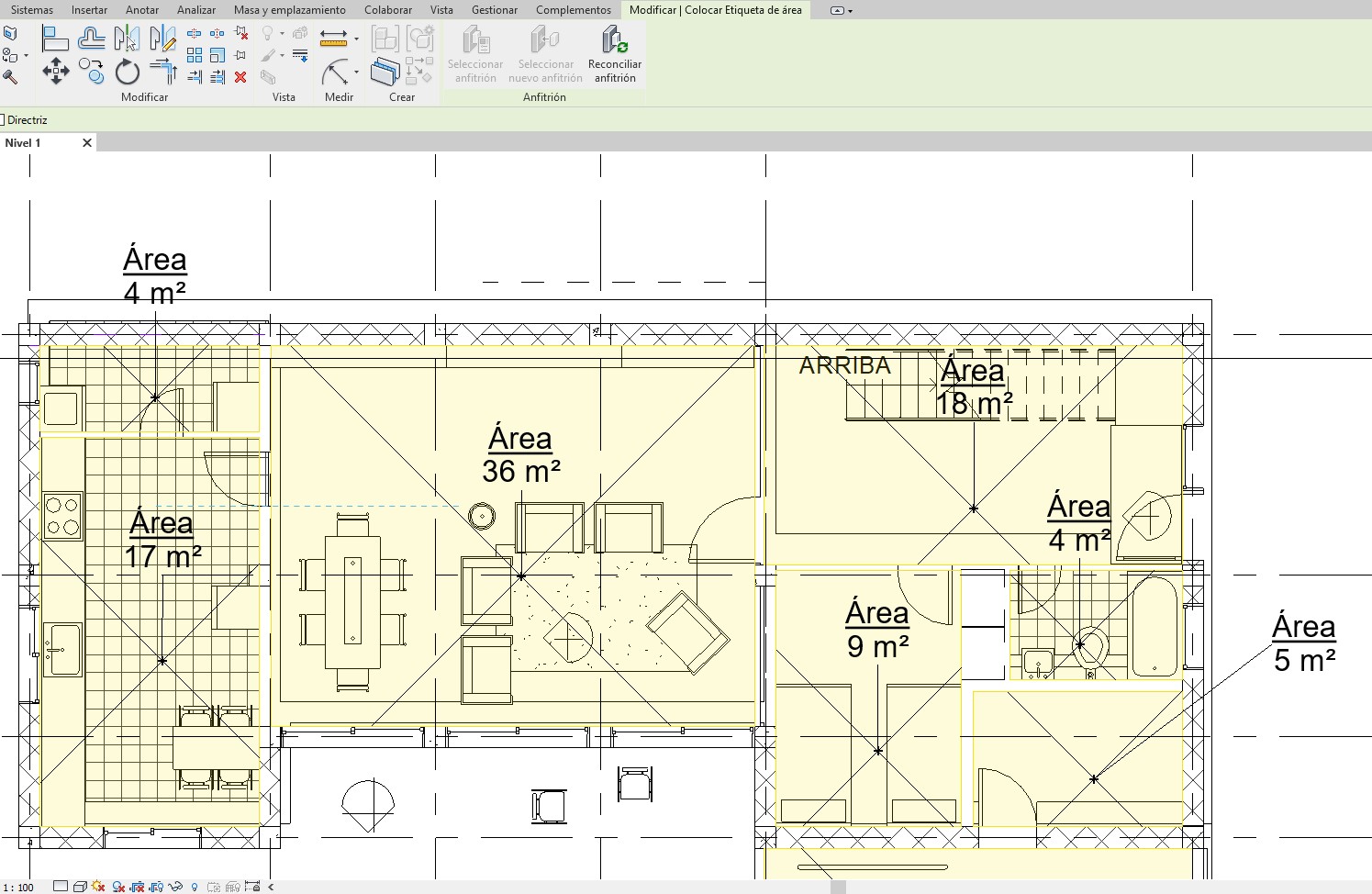Click the Trim/Extend to Corner tool
Screen dimensions: 1372x894
(x=162, y=71)
